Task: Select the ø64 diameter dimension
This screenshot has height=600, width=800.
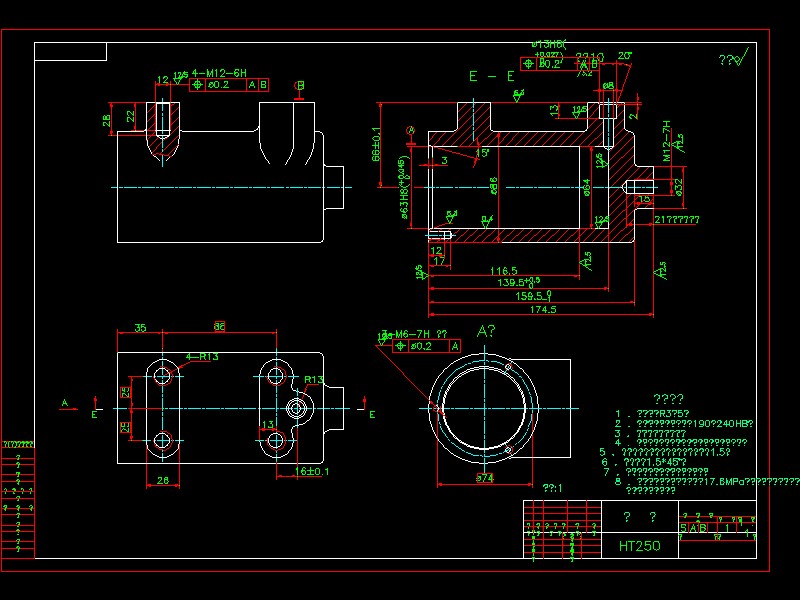Action: click(586, 188)
